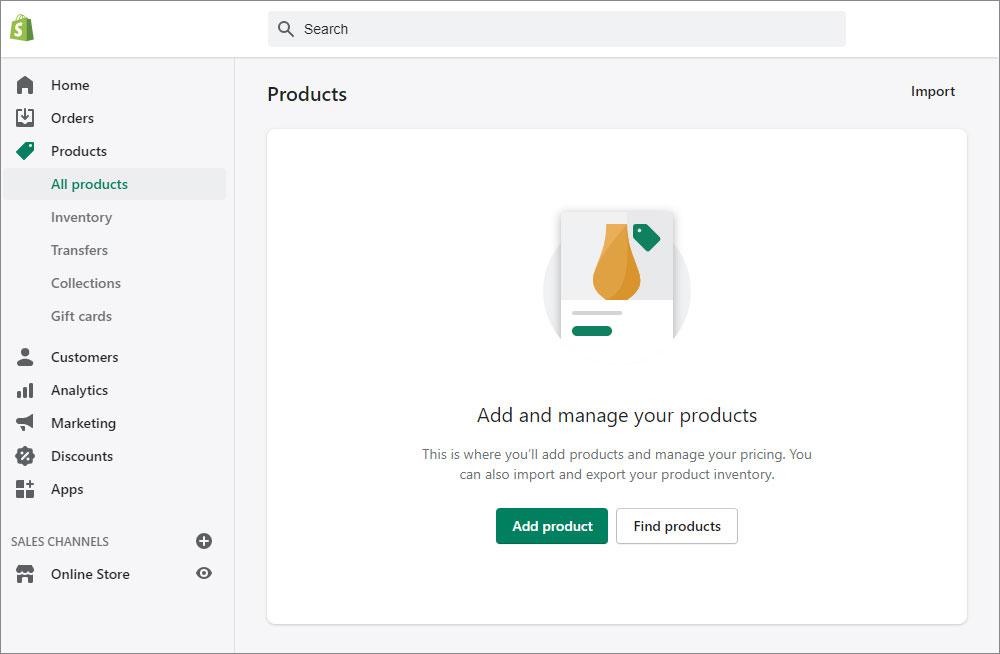Click the Marketing megaphone icon

[25, 422]
